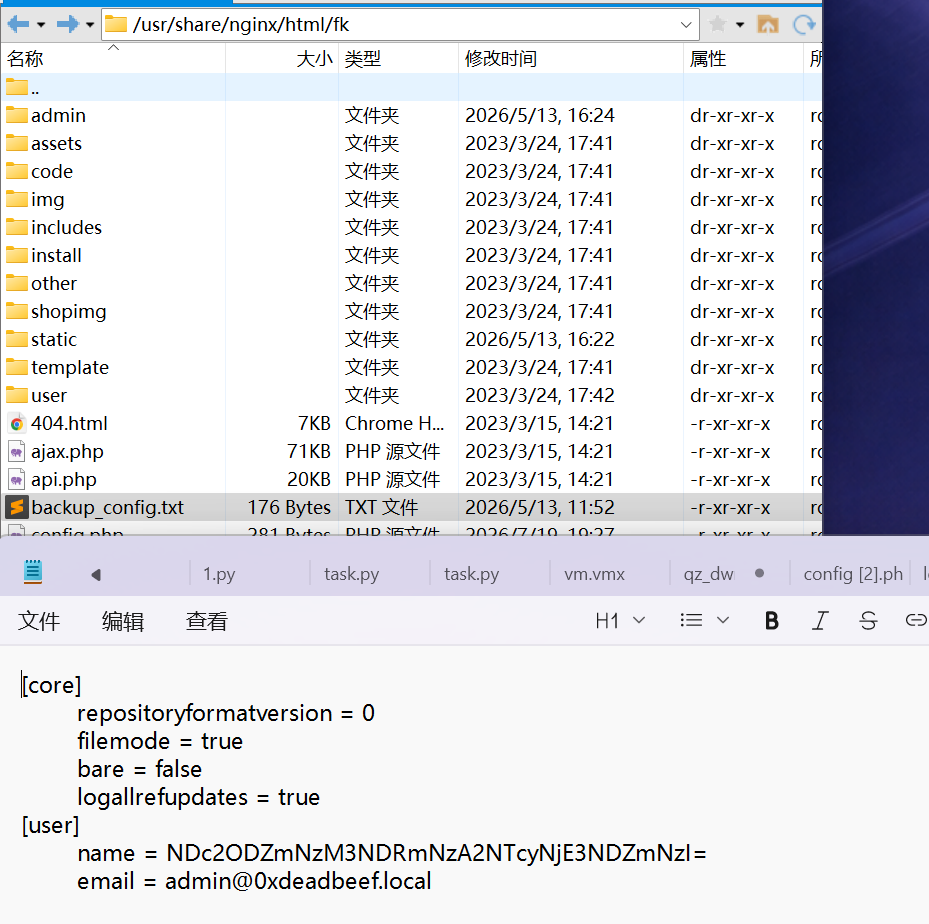The image size is (929, 924).
Task: Switch to the qz_dw tab
Action: [709, 574]
